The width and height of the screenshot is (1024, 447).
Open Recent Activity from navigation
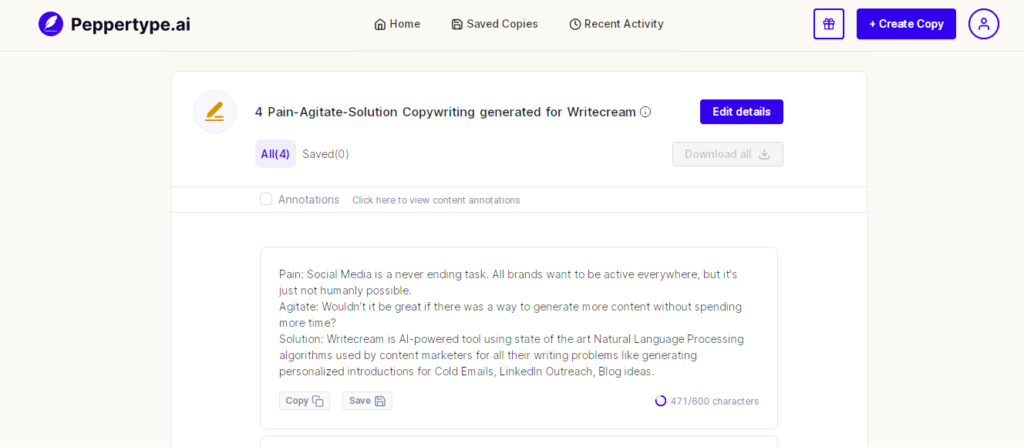pyautogui.click(x=616, y=24)
